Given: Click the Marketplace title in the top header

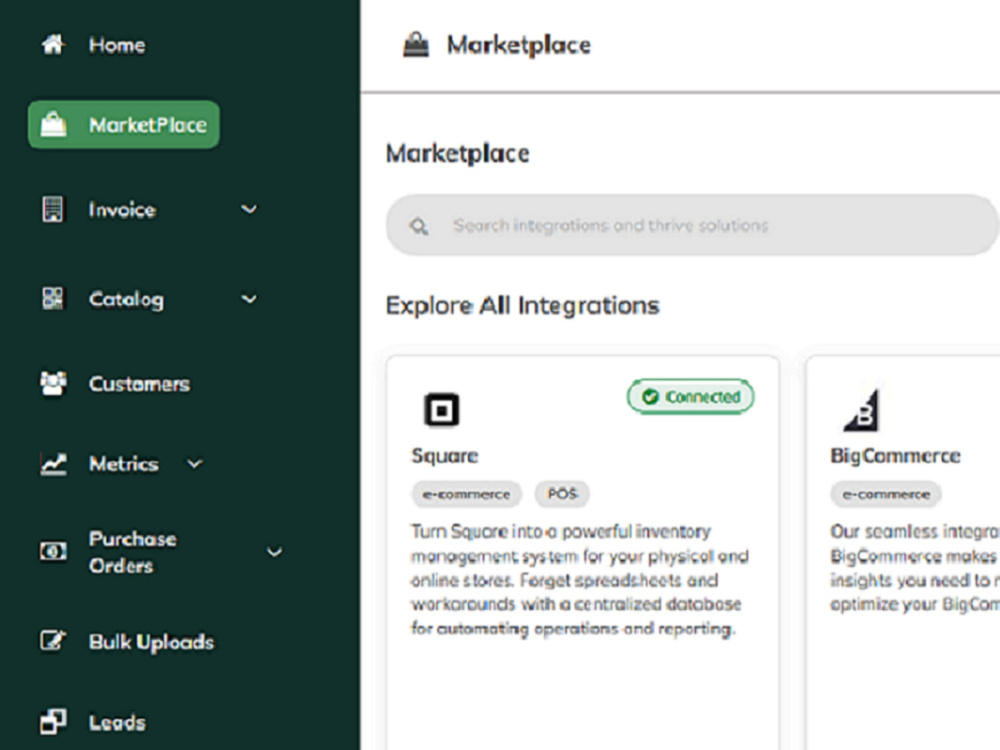Looking at the screenshot, I should 518,45.
